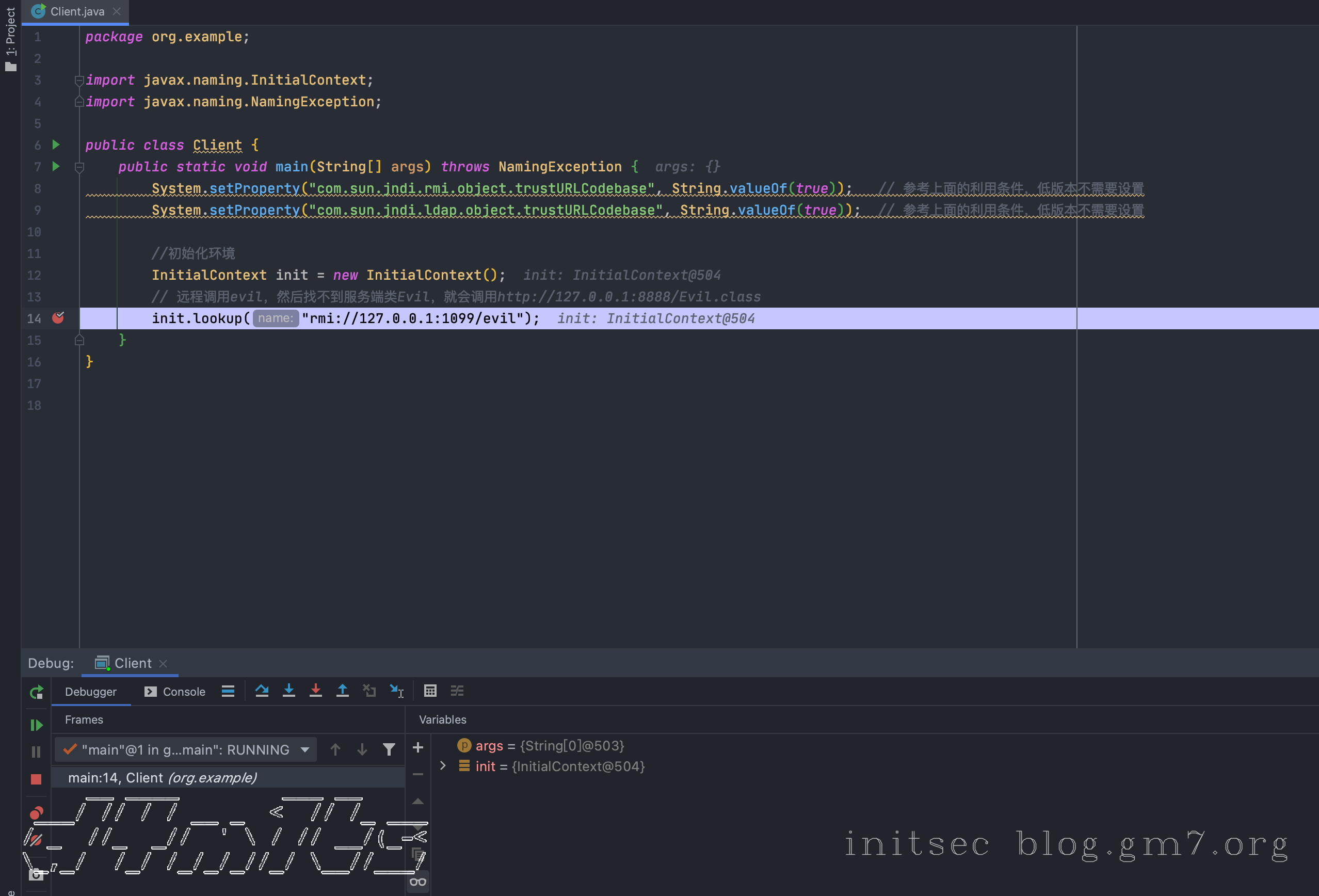
Task: Add new watch with plus button
Action: pos(417,748)
